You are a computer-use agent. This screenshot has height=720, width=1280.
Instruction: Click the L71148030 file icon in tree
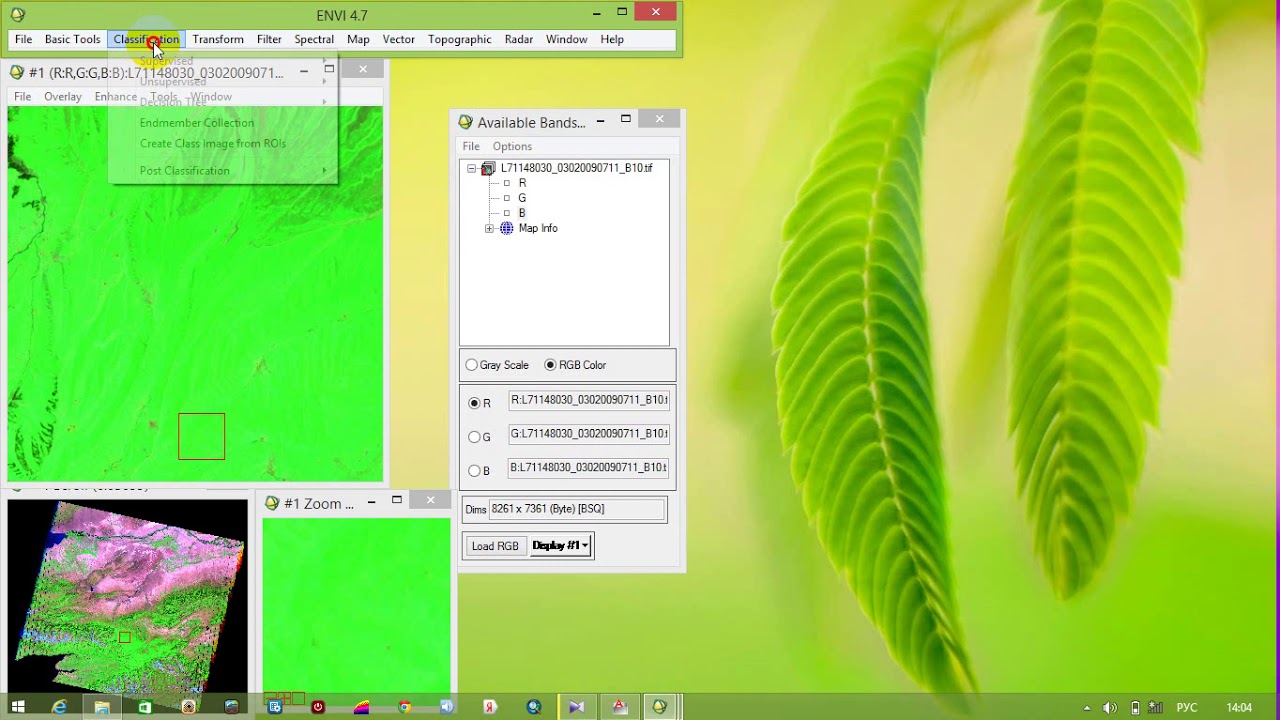pyautogui.click(x=488, y=168)
